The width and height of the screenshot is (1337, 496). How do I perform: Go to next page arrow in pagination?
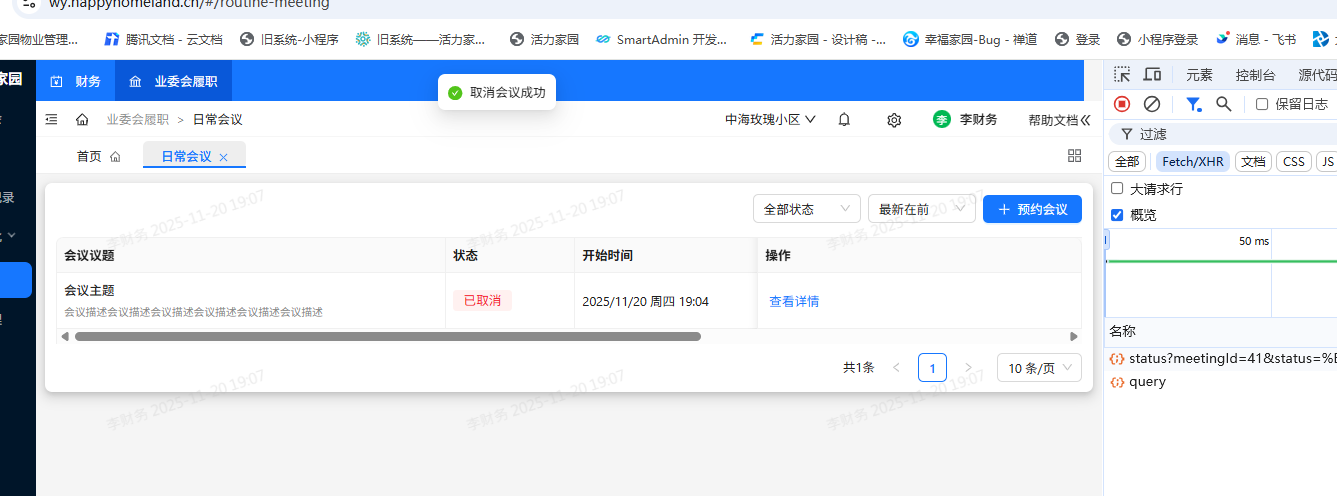pyautogui.click(x=968, y=368)
